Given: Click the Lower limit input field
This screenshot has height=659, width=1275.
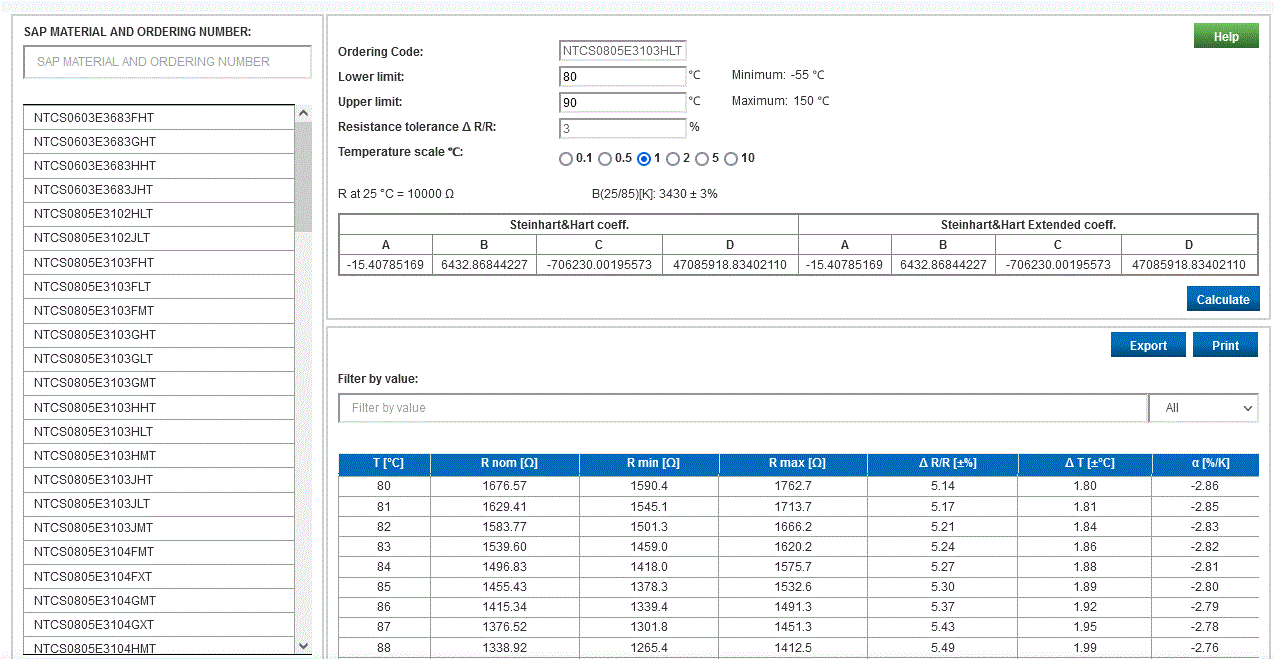Looking at the screenshot, I should tap(622, 76).
